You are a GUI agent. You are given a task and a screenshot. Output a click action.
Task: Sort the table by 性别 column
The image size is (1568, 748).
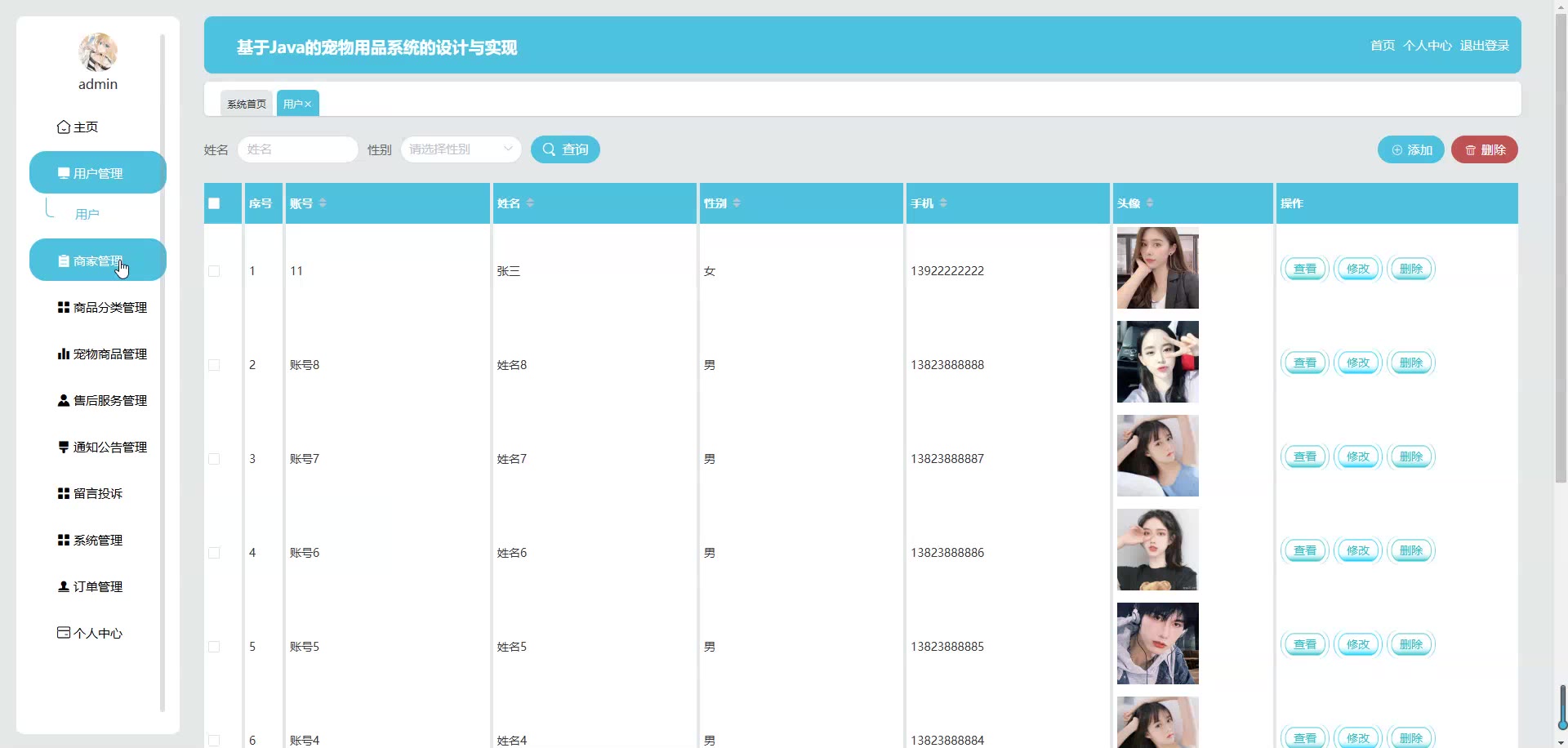point(737,203)
